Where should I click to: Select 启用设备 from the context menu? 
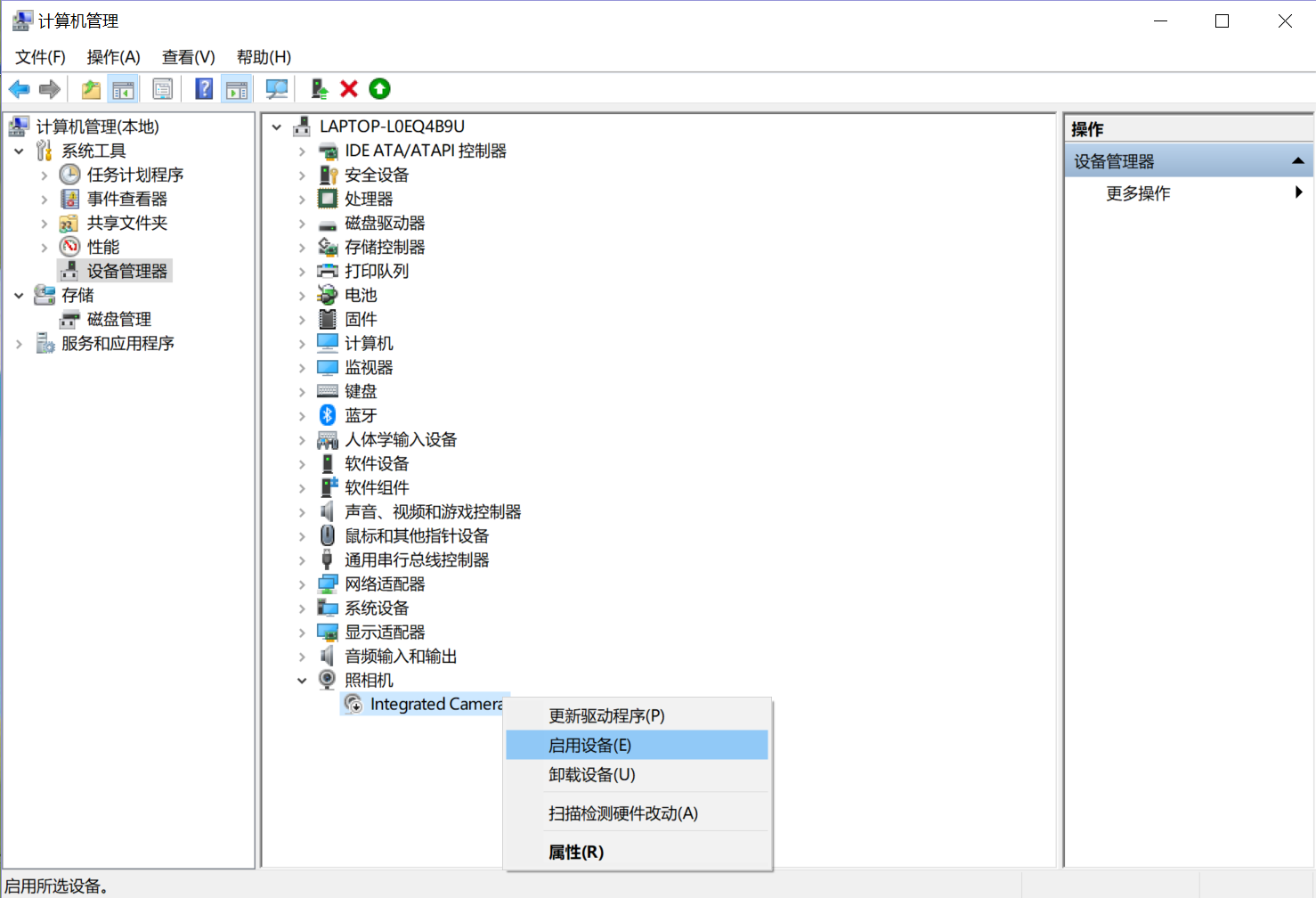(x=590, y=745)
